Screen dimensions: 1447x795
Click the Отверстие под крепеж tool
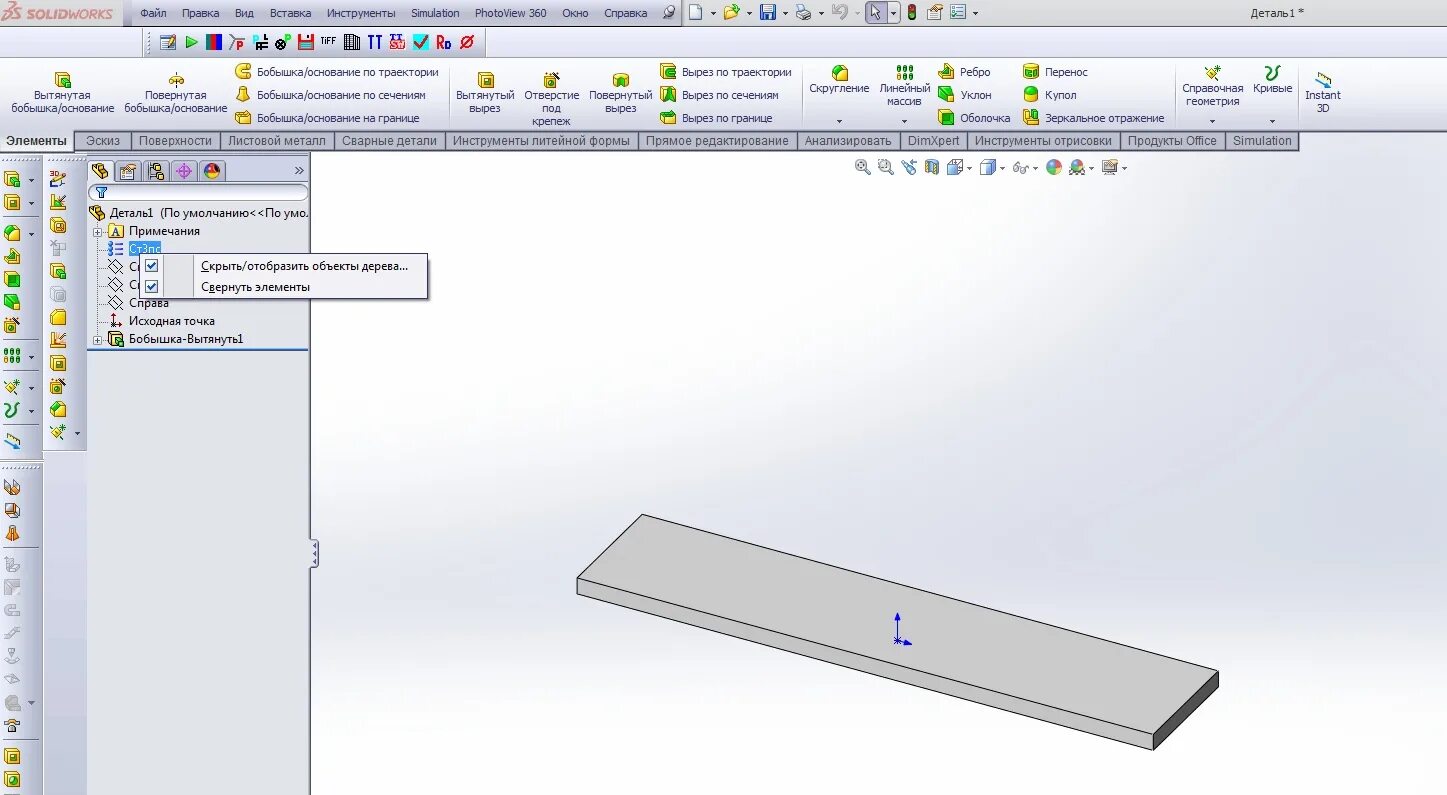point(553,90)
